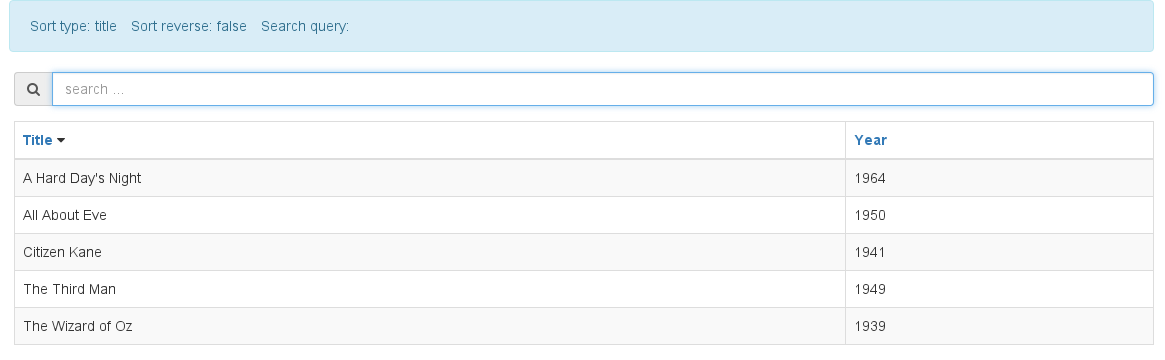Select the 1939 year cell
This screenshot has height=360, width=1165.
[999, 327]
